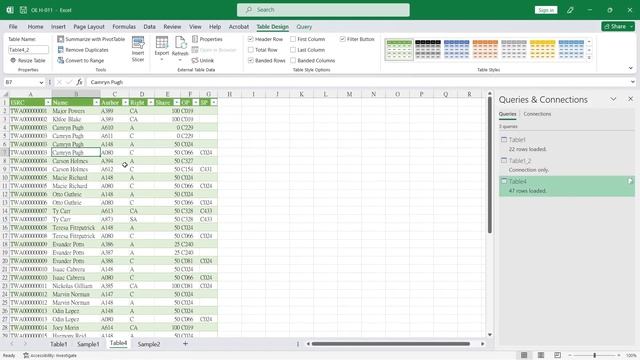Select cell with Major Powers

point(76,111)
